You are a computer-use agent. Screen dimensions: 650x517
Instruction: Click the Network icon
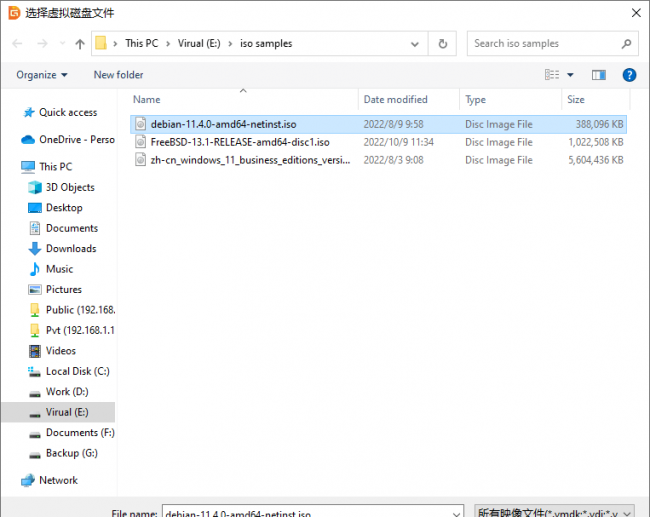click(x=28, y=480)
